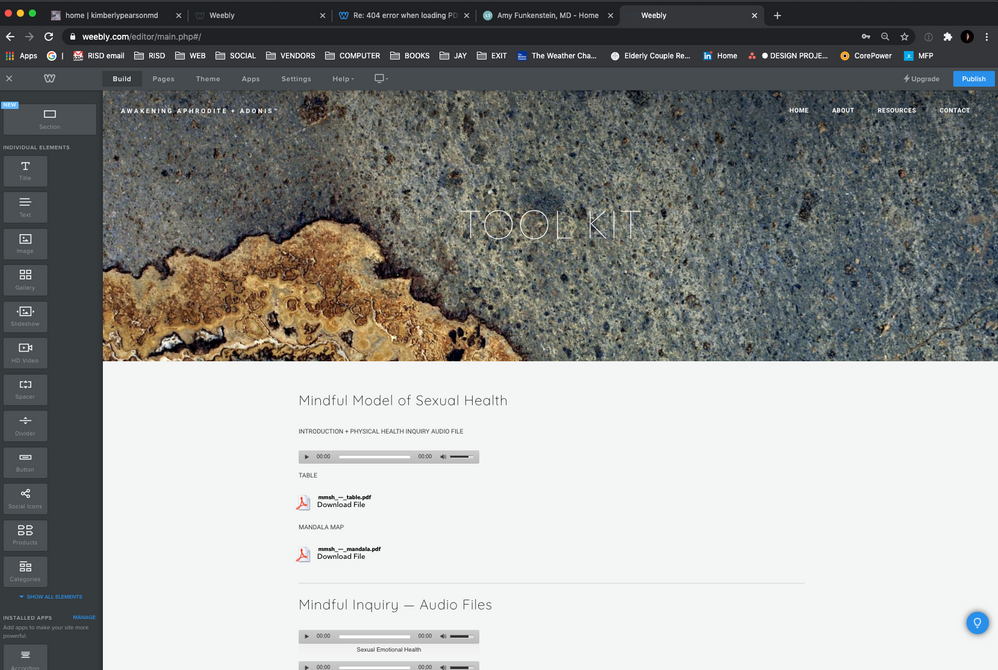Adjust Introduction audio progress bar
The height and width of the screenshot is (670, 998).
(374, 457)
